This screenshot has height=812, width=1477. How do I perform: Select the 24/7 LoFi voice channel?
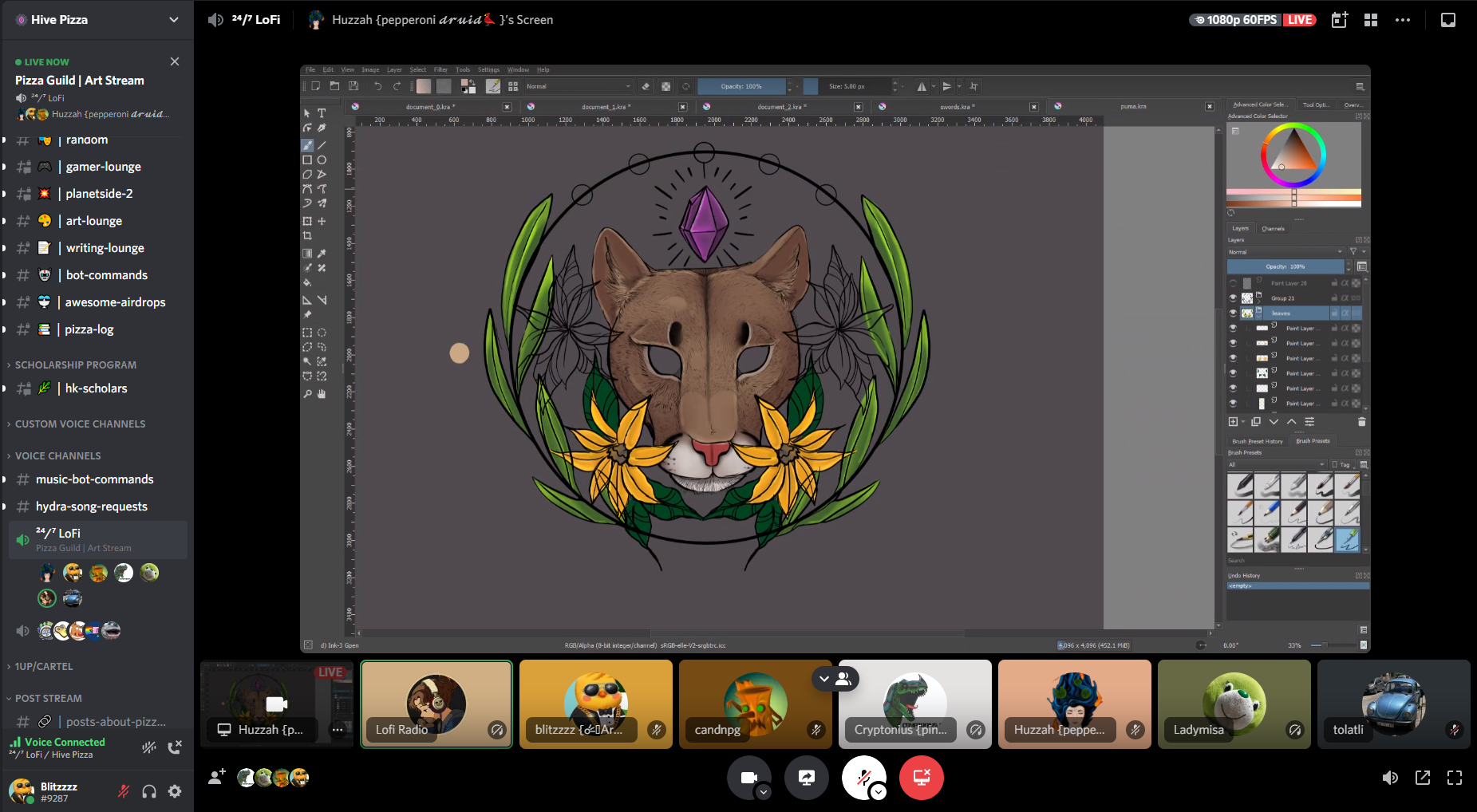coord(97,540)
